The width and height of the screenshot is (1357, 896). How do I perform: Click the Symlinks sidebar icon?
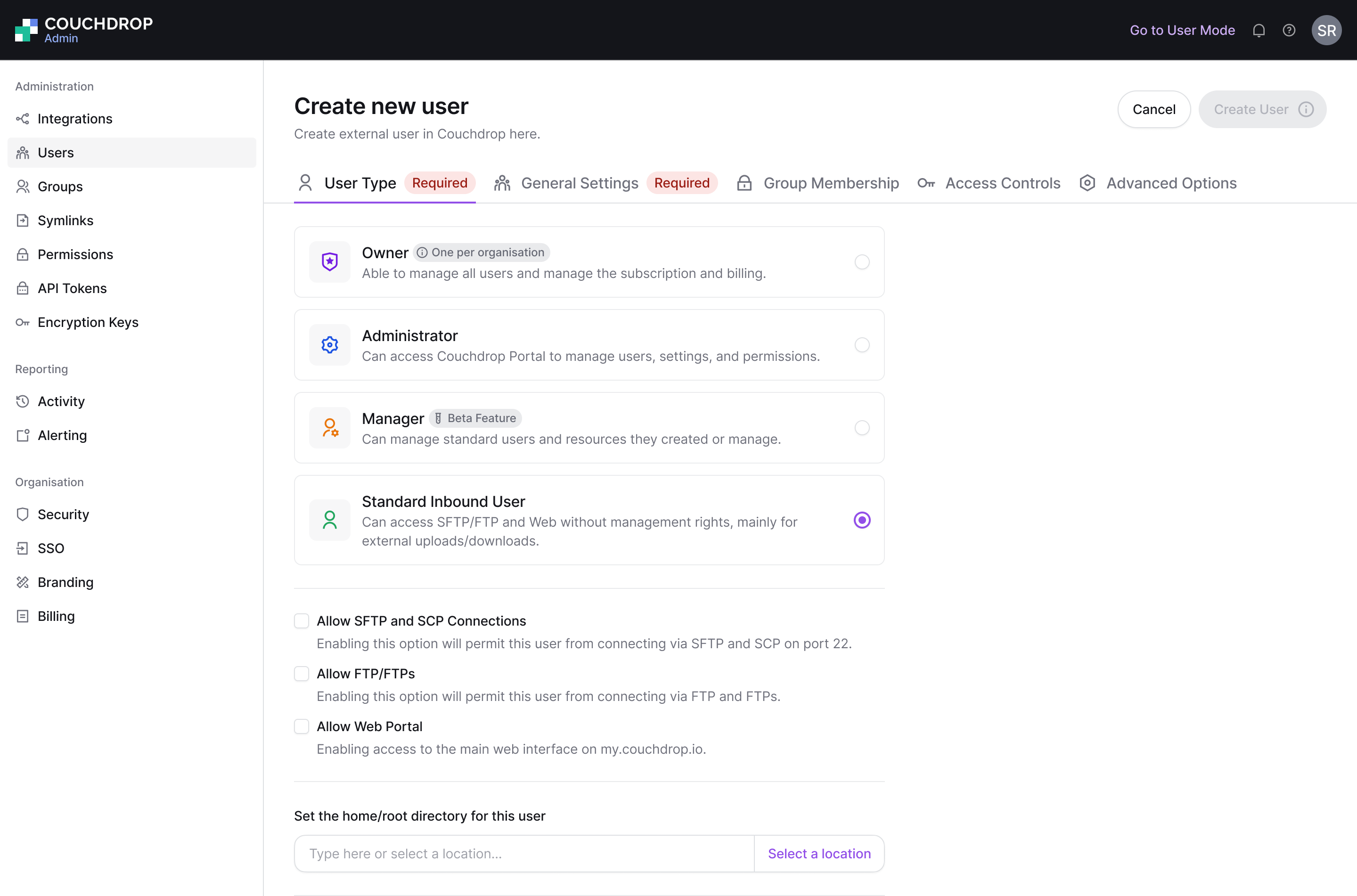22,220
